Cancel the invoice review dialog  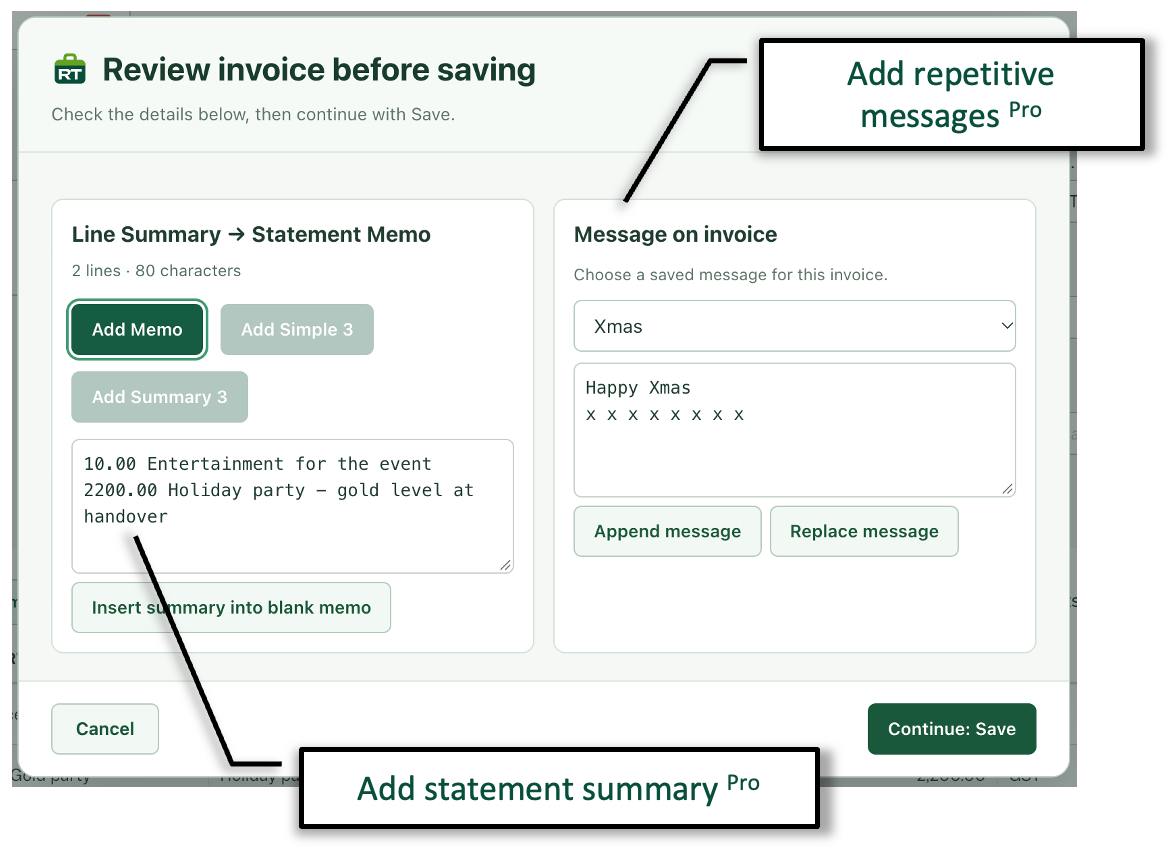point(105,729)
